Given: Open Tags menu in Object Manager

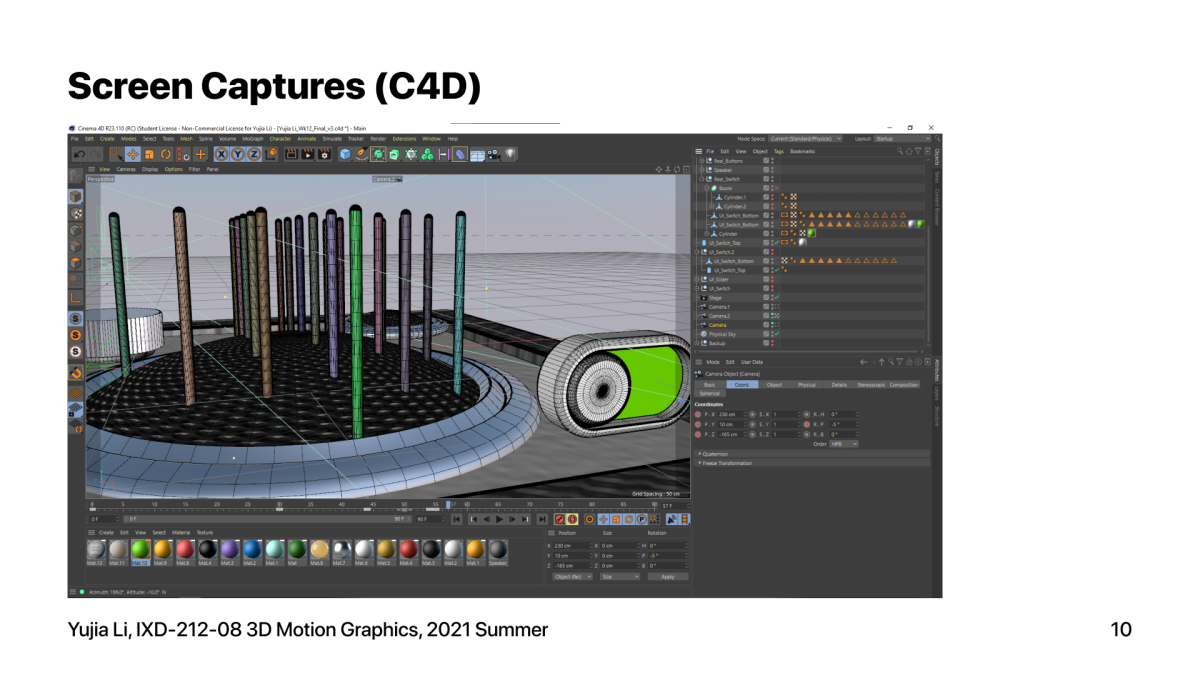Looking at the screenshot, I should click(x=779, y=151).
